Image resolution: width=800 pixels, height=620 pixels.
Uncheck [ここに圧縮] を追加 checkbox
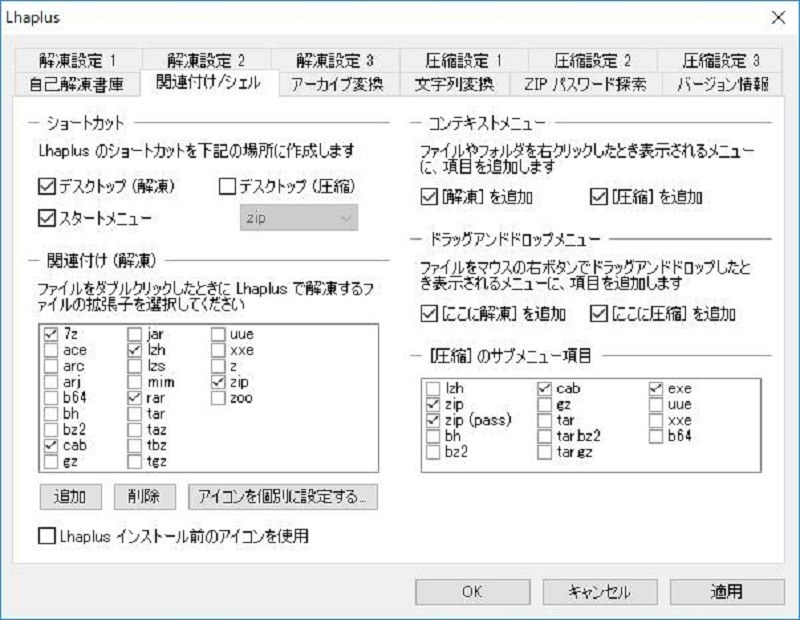(598, 313)
